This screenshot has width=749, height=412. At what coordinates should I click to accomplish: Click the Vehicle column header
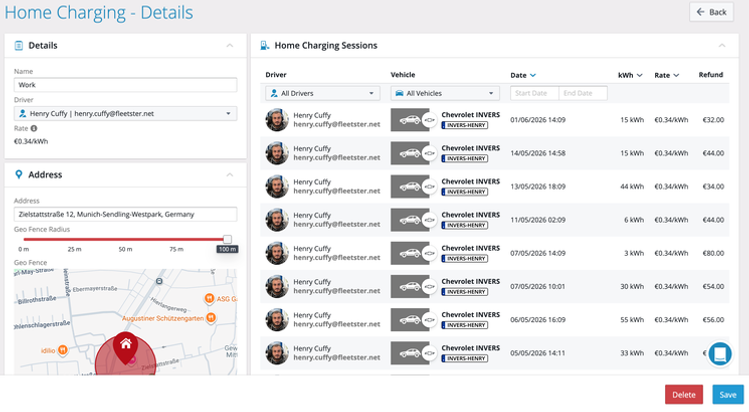click(x=403, y=74)
